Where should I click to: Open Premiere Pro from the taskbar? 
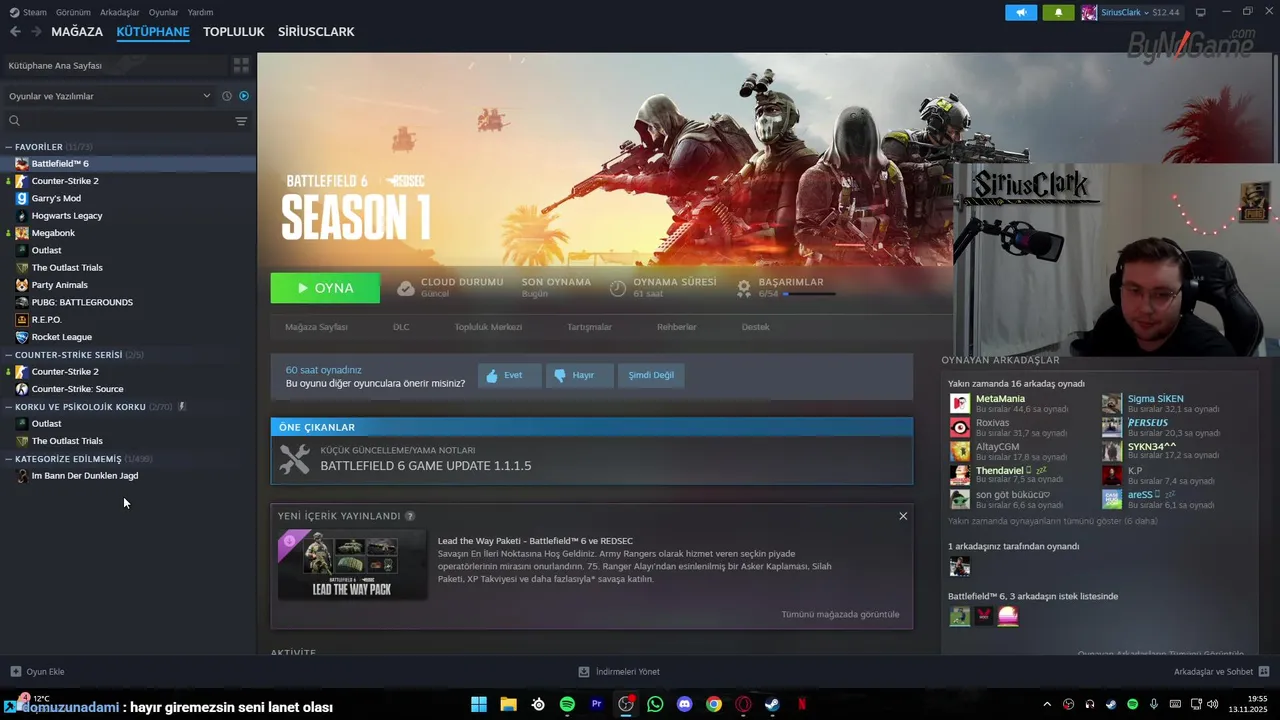597,704
